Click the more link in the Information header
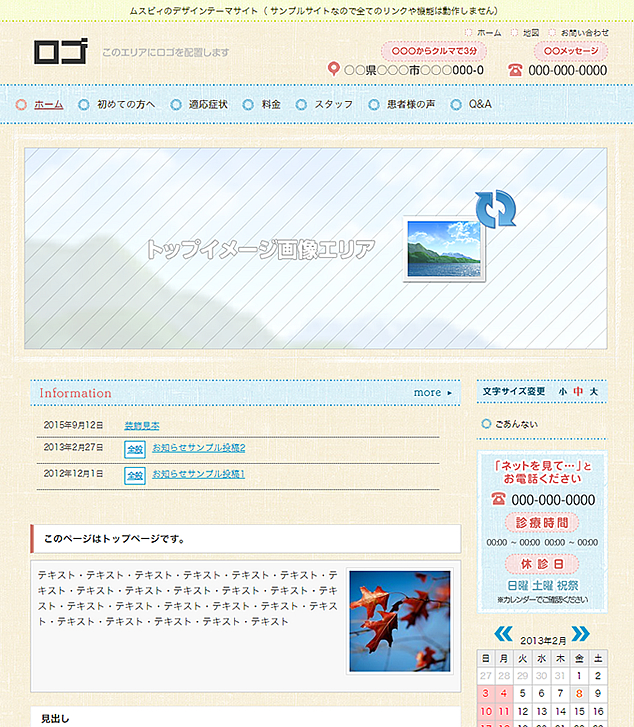The width and height of the screenshot is (634, 727). [432, 392]
